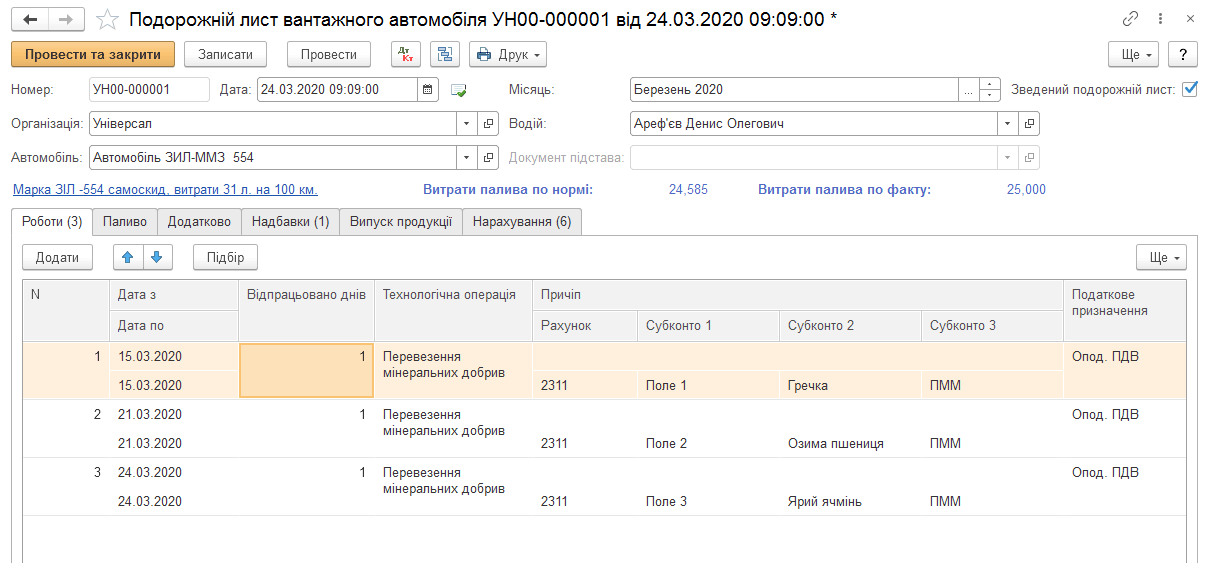Toggle Зведений подорожній лист checkbox
Screen dimensions: 1207x563
pos(1189,89)
